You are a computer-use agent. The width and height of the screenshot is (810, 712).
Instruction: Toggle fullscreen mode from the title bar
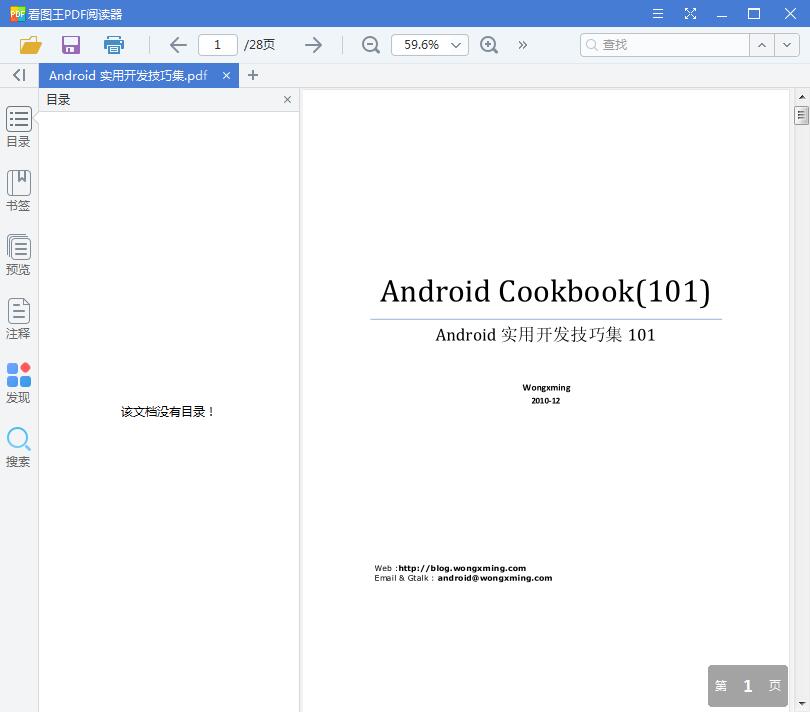click(690, 14)
